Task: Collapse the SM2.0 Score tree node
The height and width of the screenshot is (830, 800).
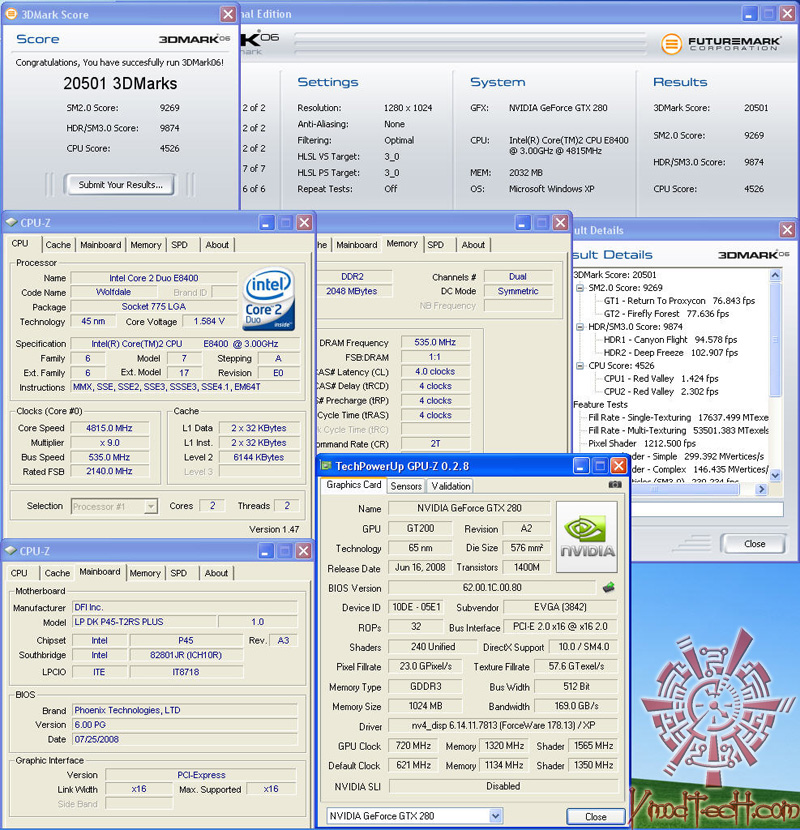Action: [x=580, y=288]
